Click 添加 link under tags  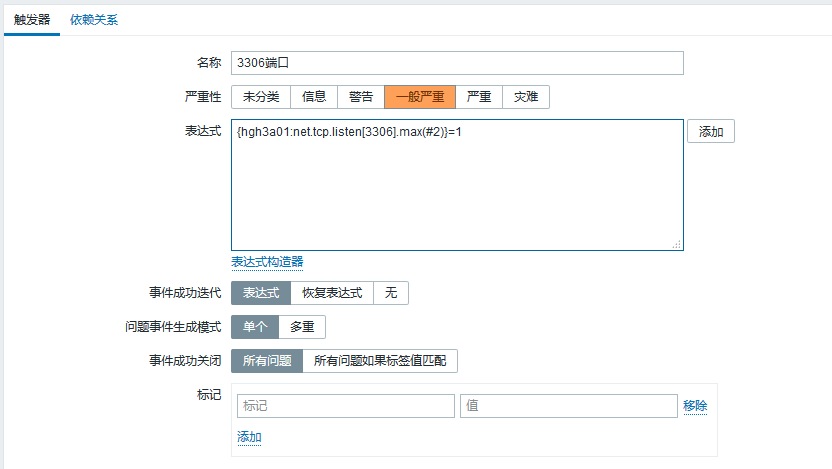[249, 437]
